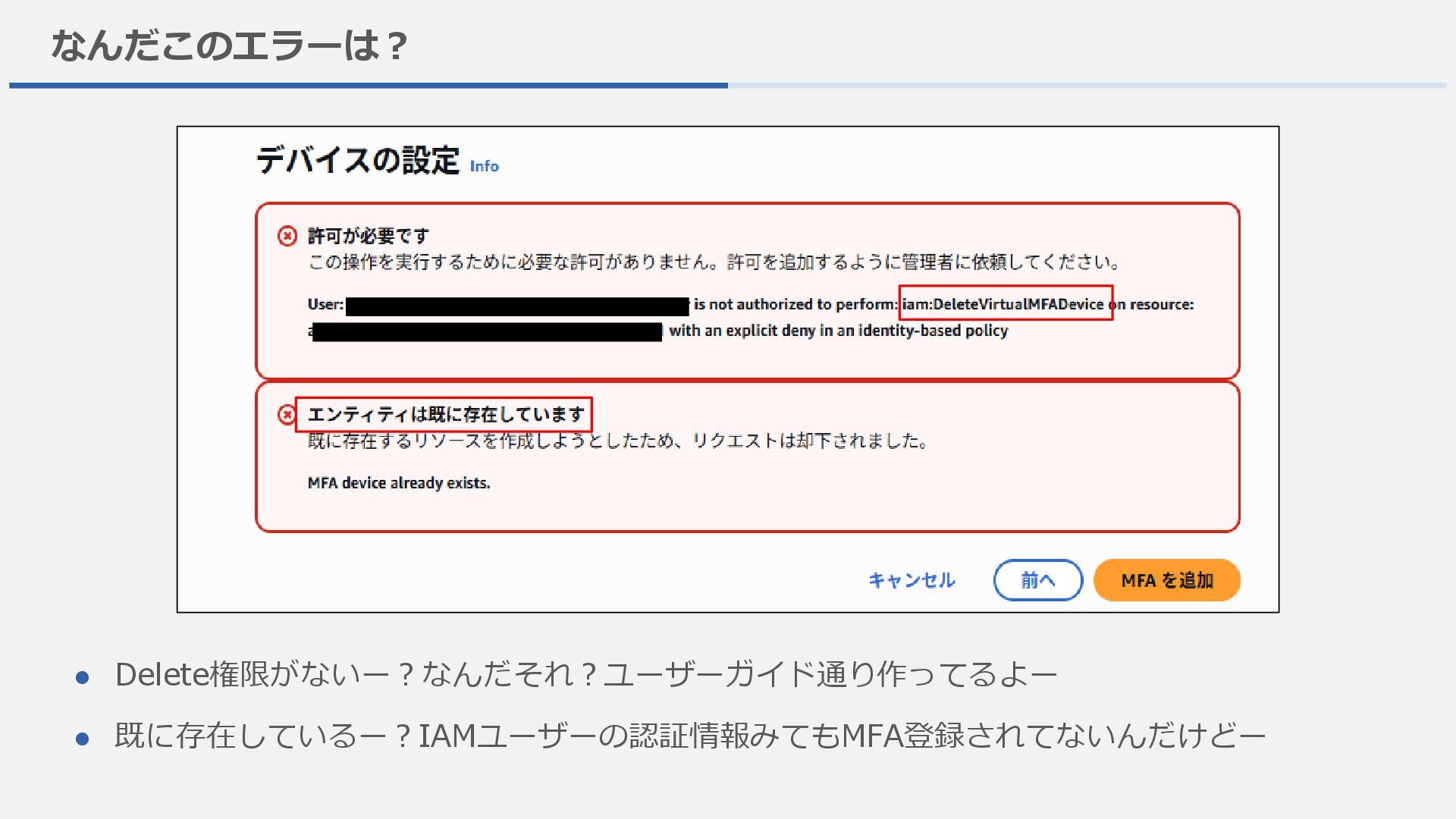This screenshot has height=819, width=1456.
Task: Click the エンティティは既に存在しています heading
Action: 446,415
